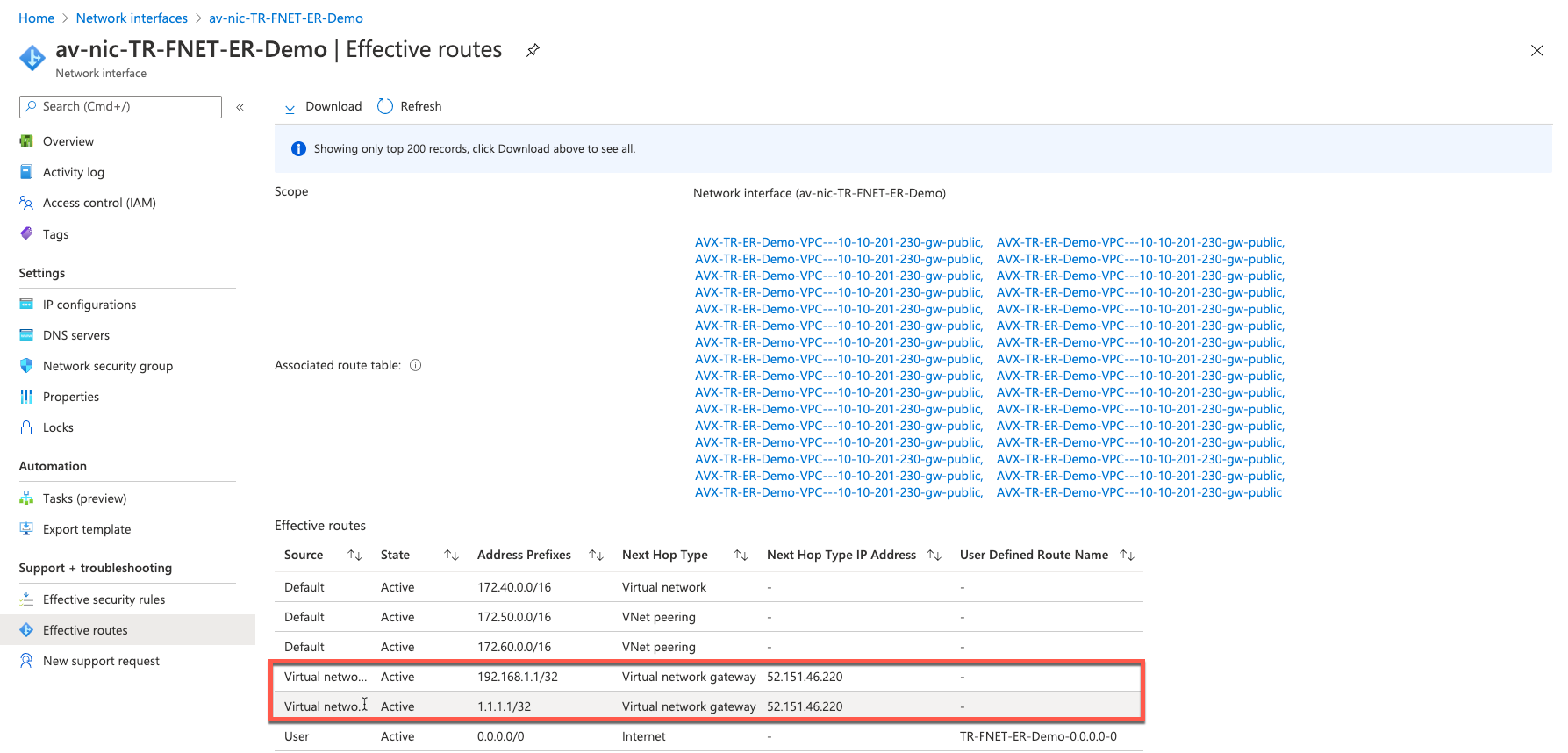Sort by User Defined Route Name arrows

coord(1127,555)
